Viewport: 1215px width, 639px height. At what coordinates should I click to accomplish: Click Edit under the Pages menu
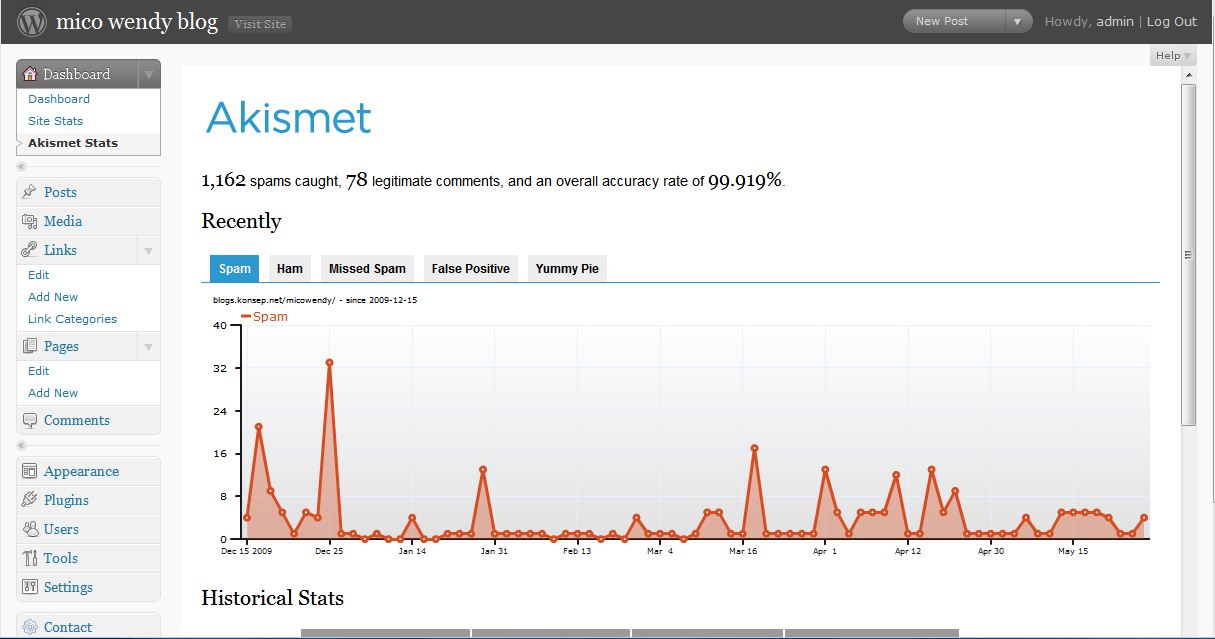(x=39, y=371)
